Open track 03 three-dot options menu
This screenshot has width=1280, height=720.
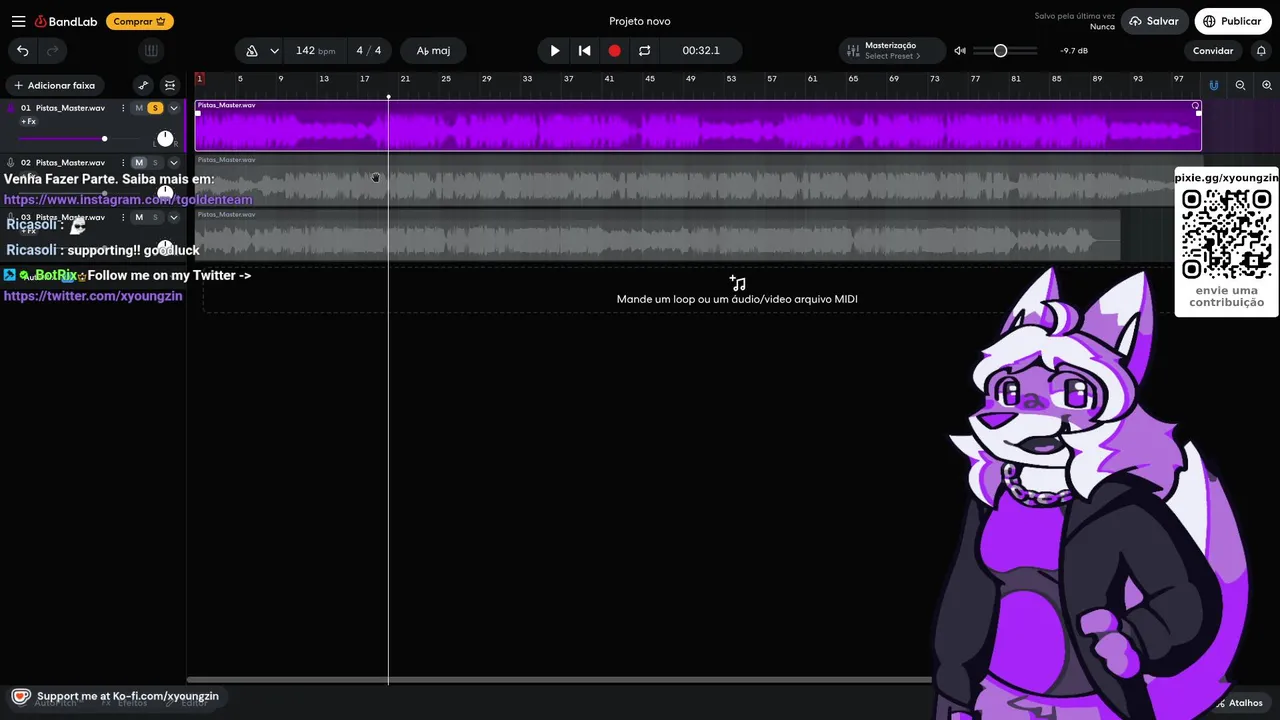(123, 217)
